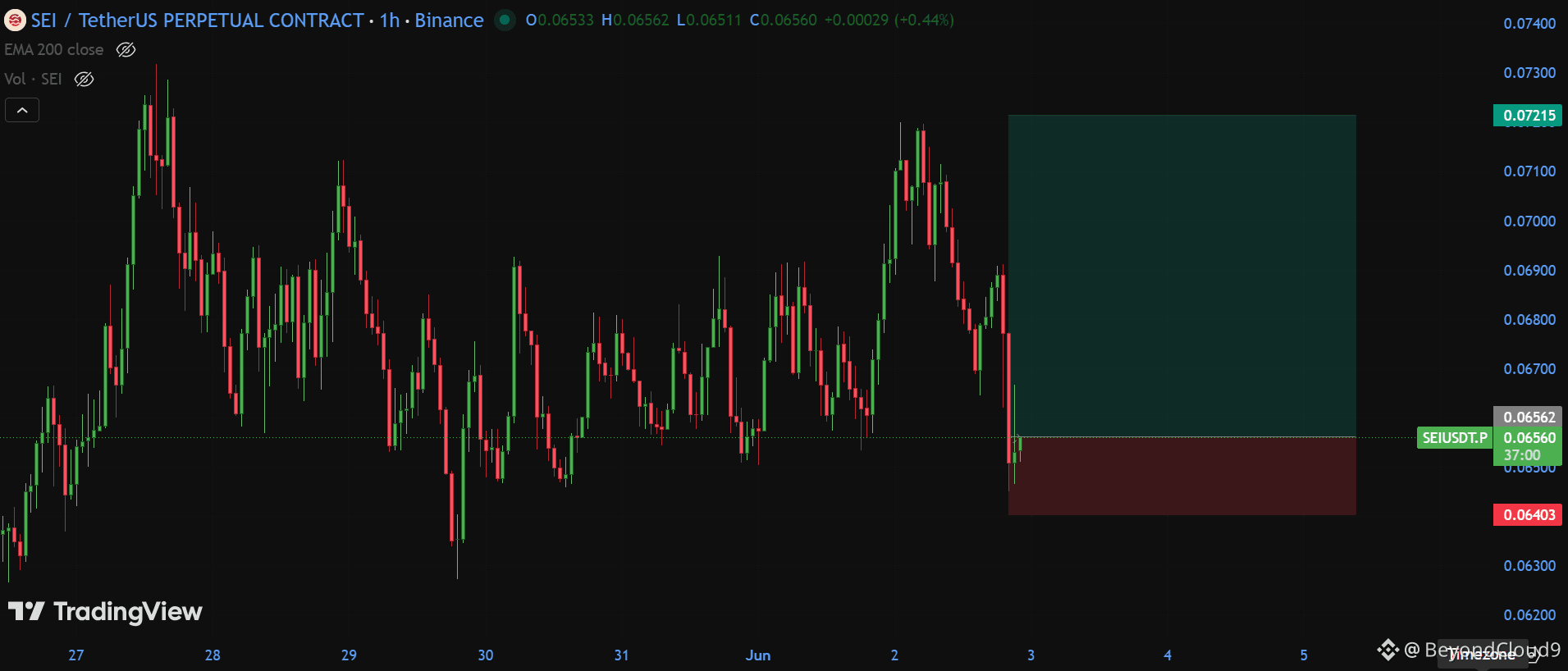This screenshot has width=1568, height=671.
Task: Click 0.06800 on the price axis
Action: [1529, 320]
